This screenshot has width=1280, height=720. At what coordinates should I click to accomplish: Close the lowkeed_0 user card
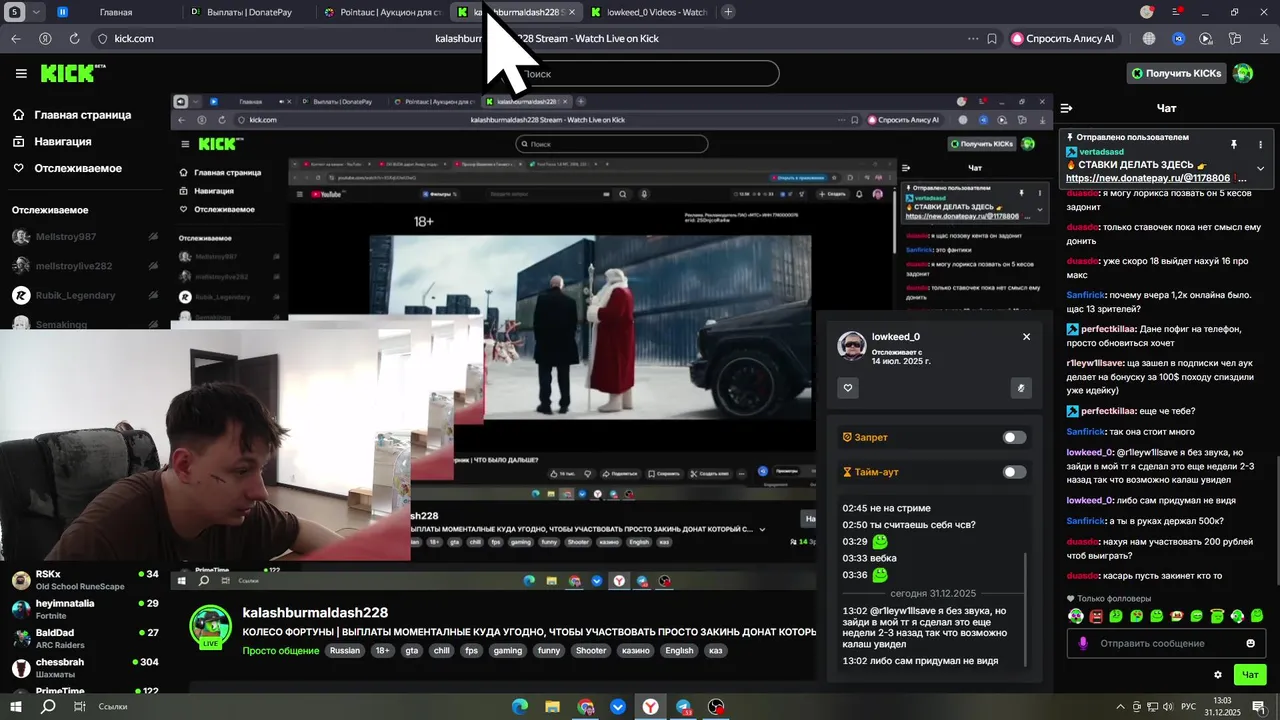(x=1026, y=337)
